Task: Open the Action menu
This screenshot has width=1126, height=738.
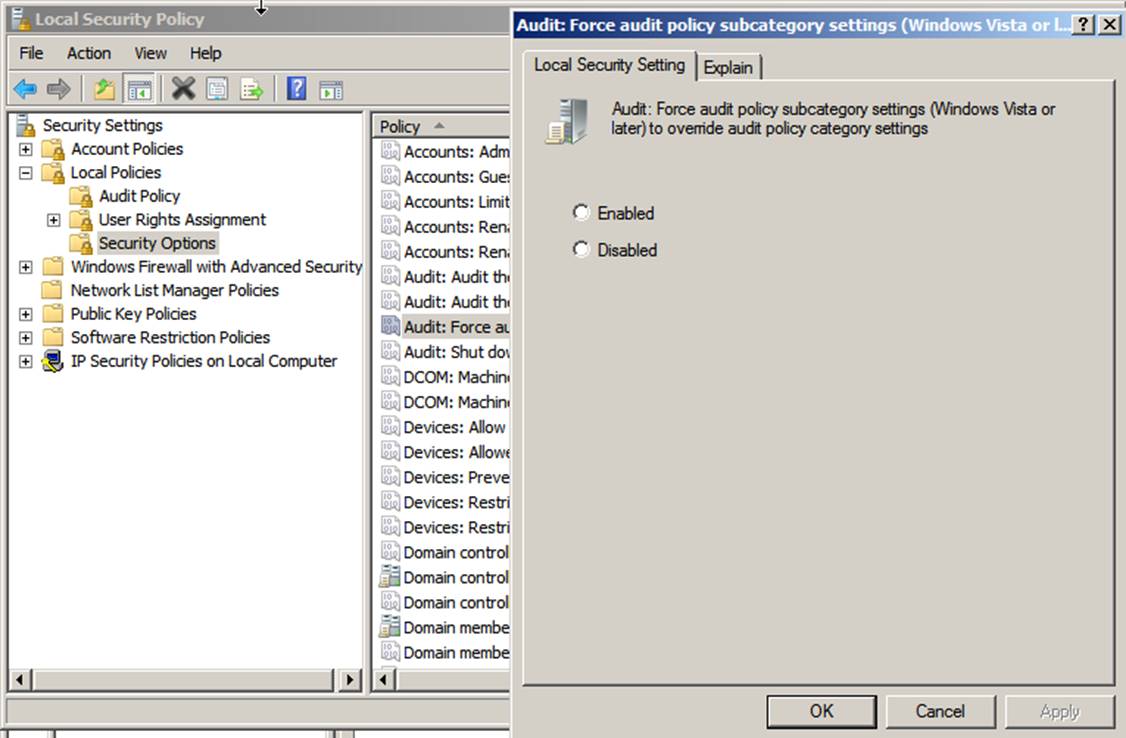Action: tap(88, 53)
